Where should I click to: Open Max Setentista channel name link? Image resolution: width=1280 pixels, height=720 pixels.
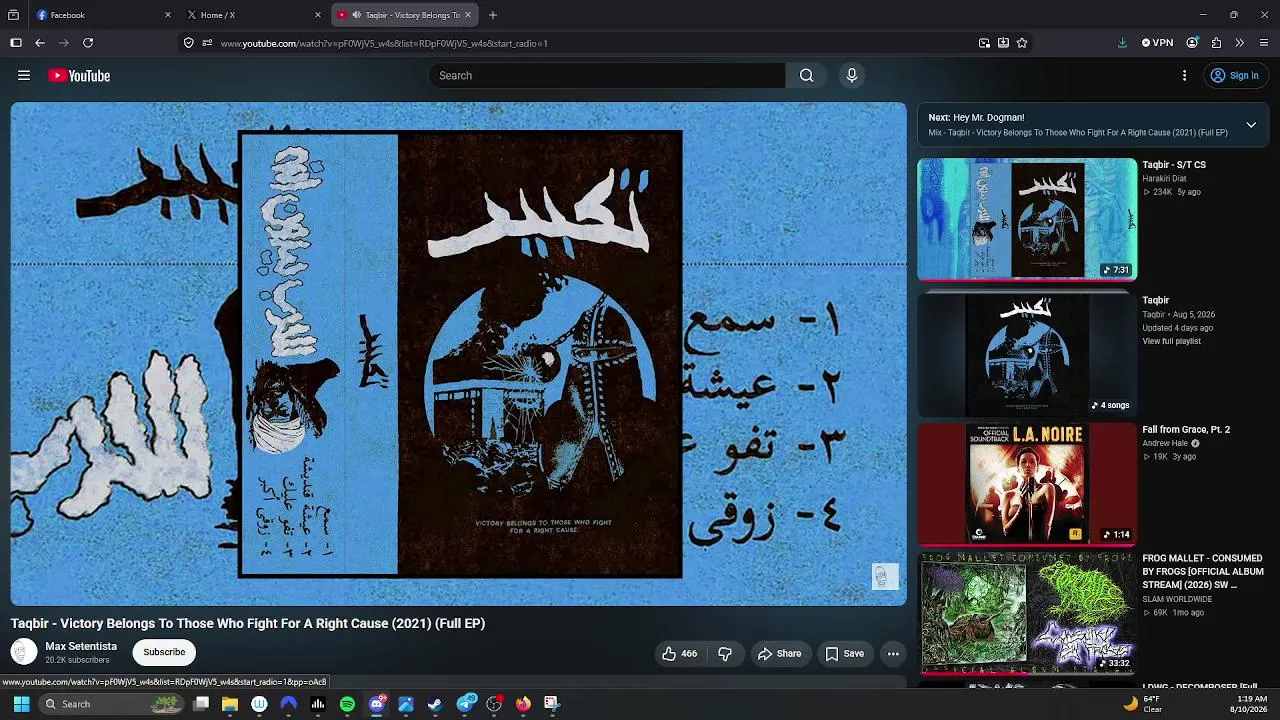coord(81,646)
